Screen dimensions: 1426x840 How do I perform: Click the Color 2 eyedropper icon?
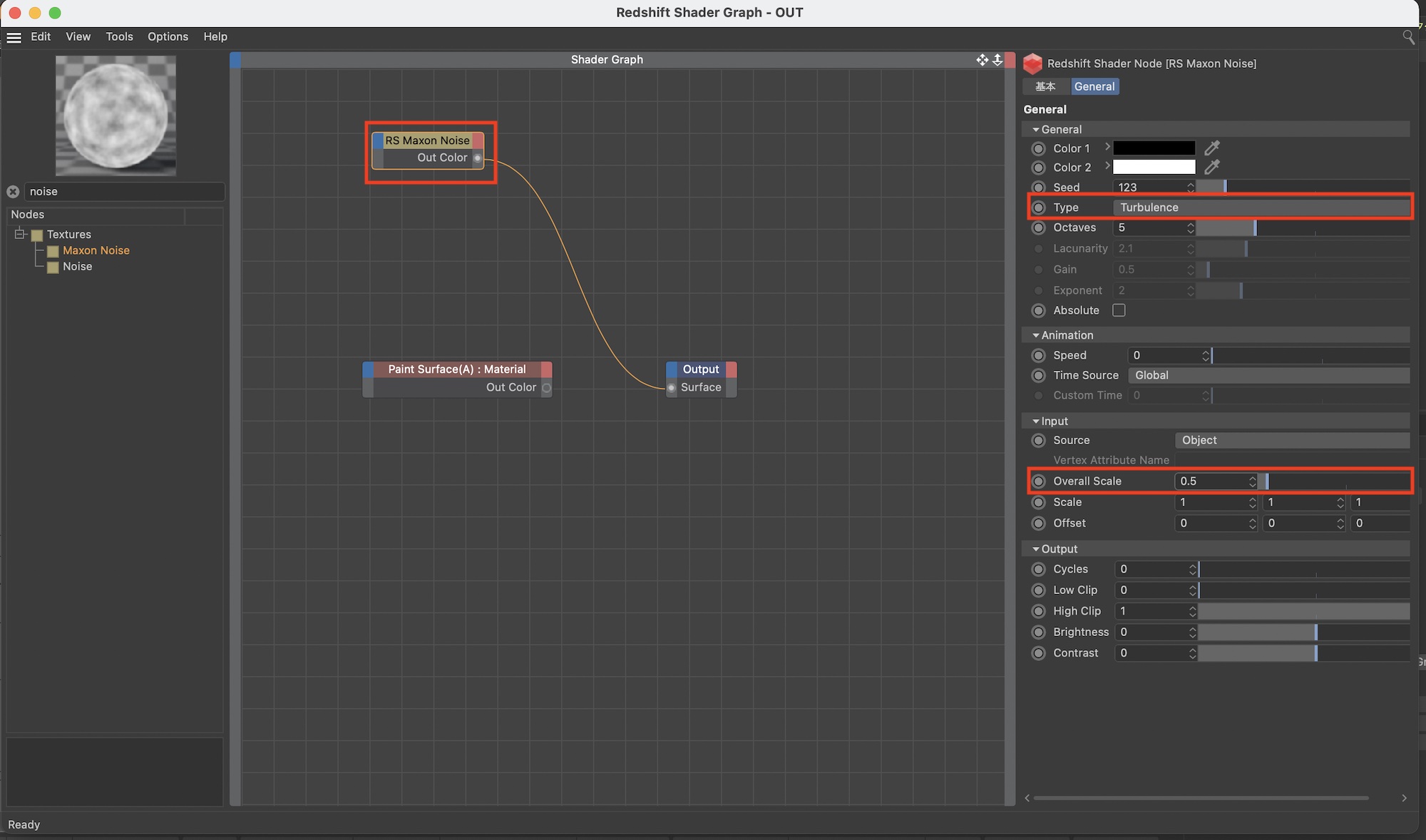(1211, 168)
